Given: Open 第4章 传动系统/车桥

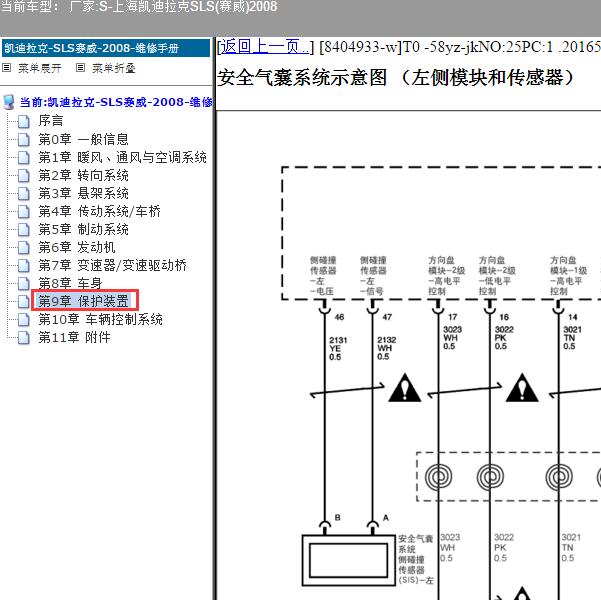Looking at the screenshot, I should click(x=99, y=211).
